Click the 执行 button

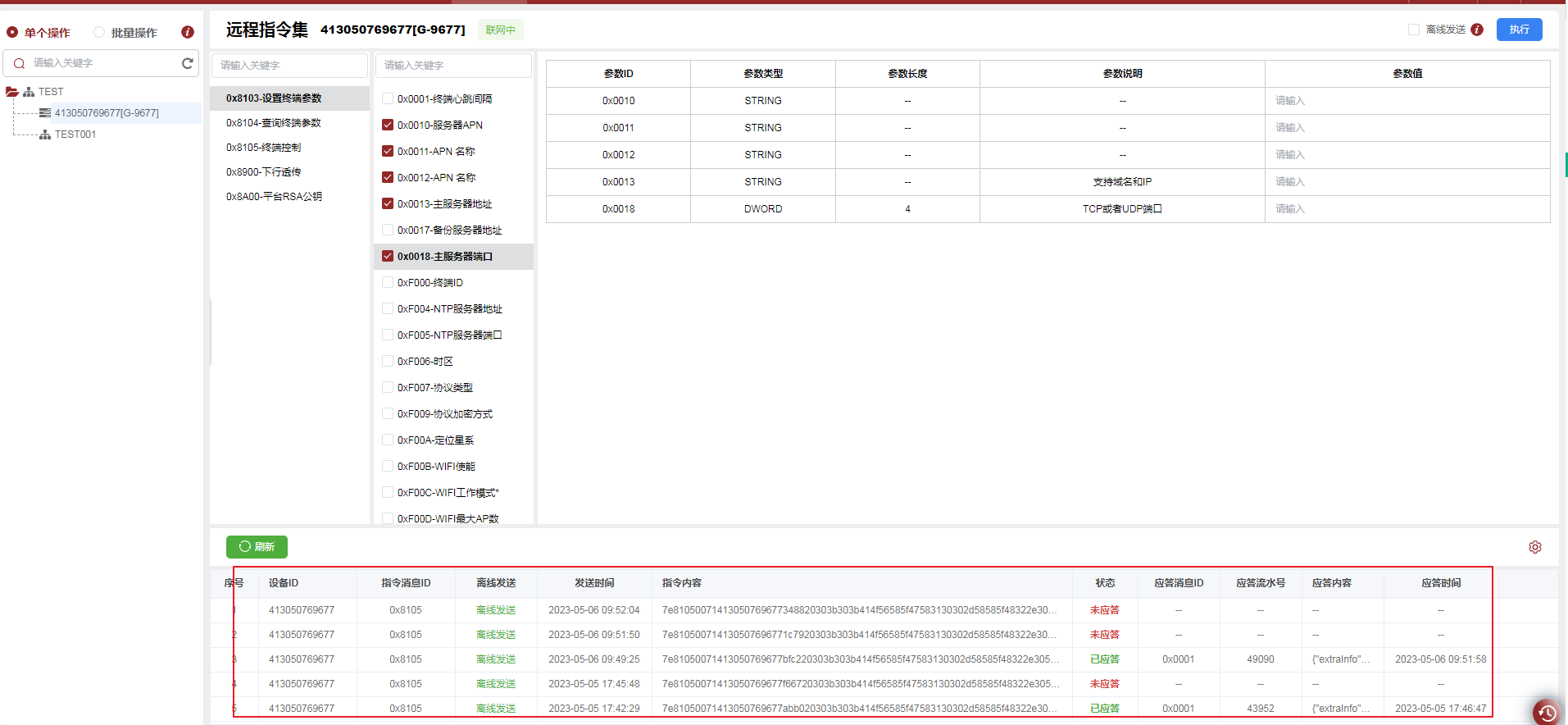(1519, 30)
